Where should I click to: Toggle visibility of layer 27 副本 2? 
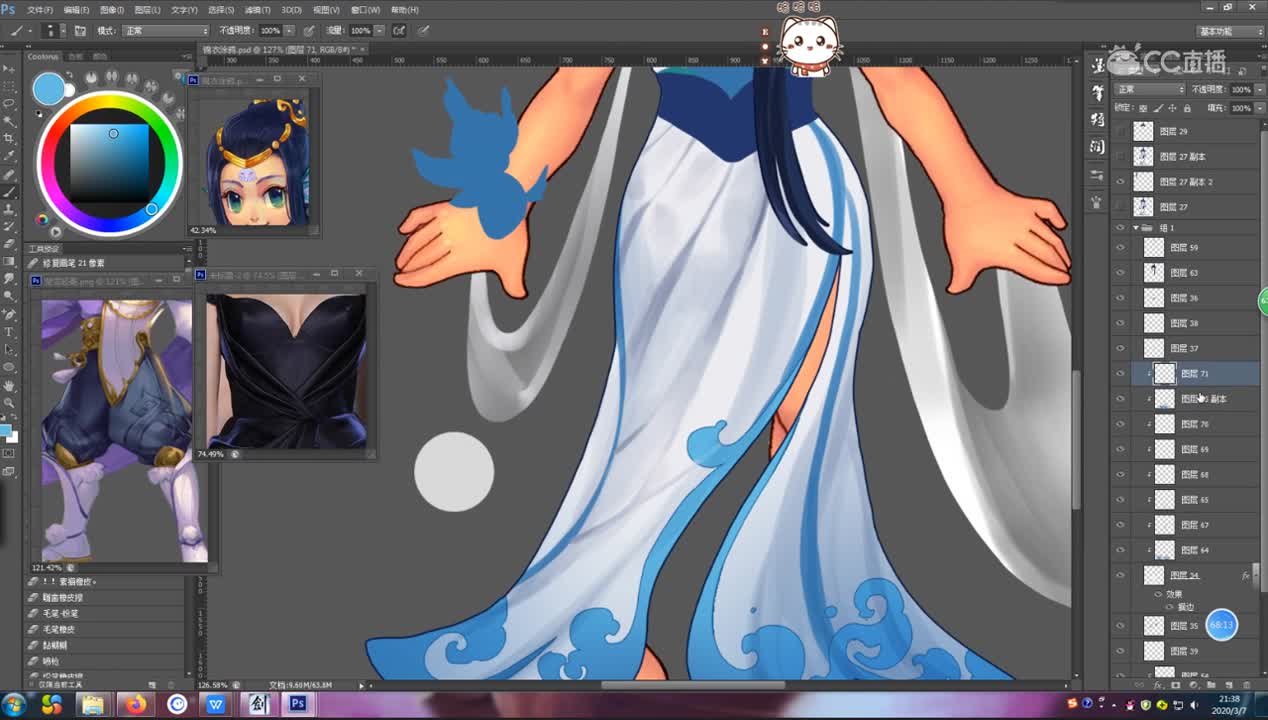[1120, 182]
